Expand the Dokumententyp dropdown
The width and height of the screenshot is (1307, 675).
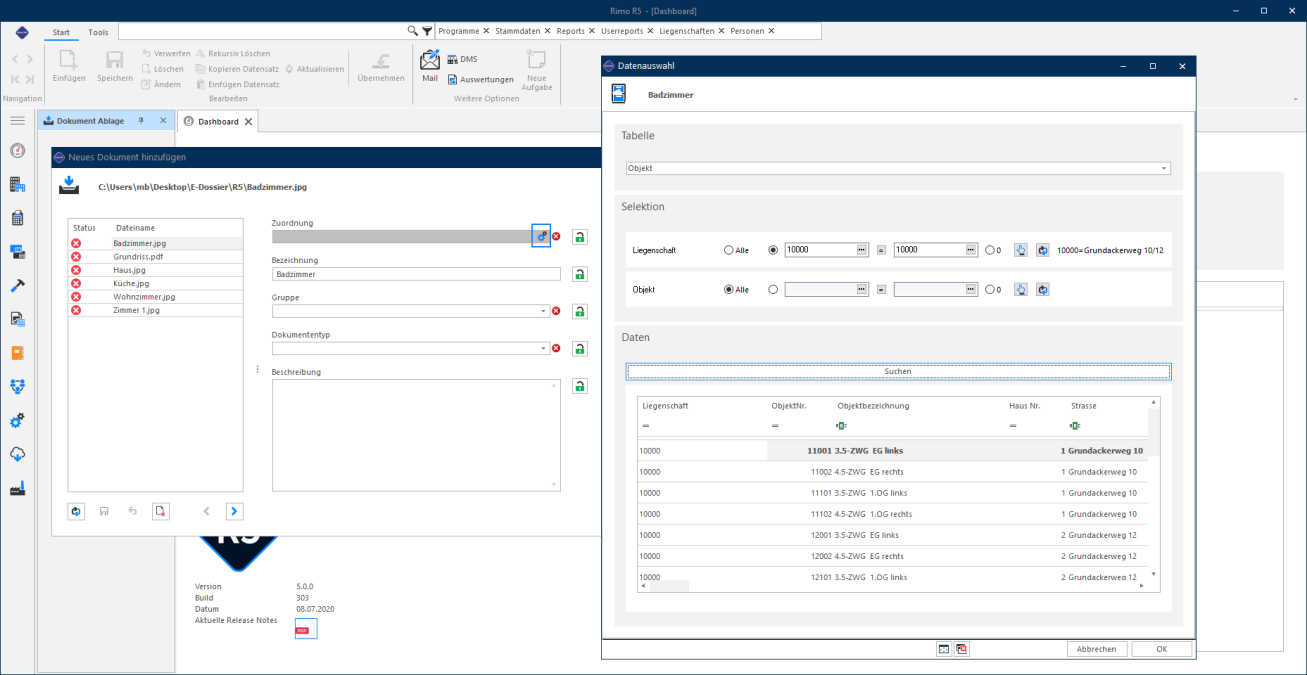coord(544,348)
